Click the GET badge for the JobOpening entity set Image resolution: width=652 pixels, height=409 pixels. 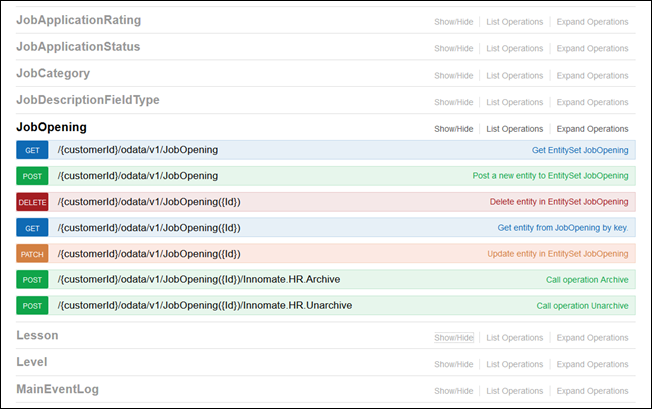[31, 150]
